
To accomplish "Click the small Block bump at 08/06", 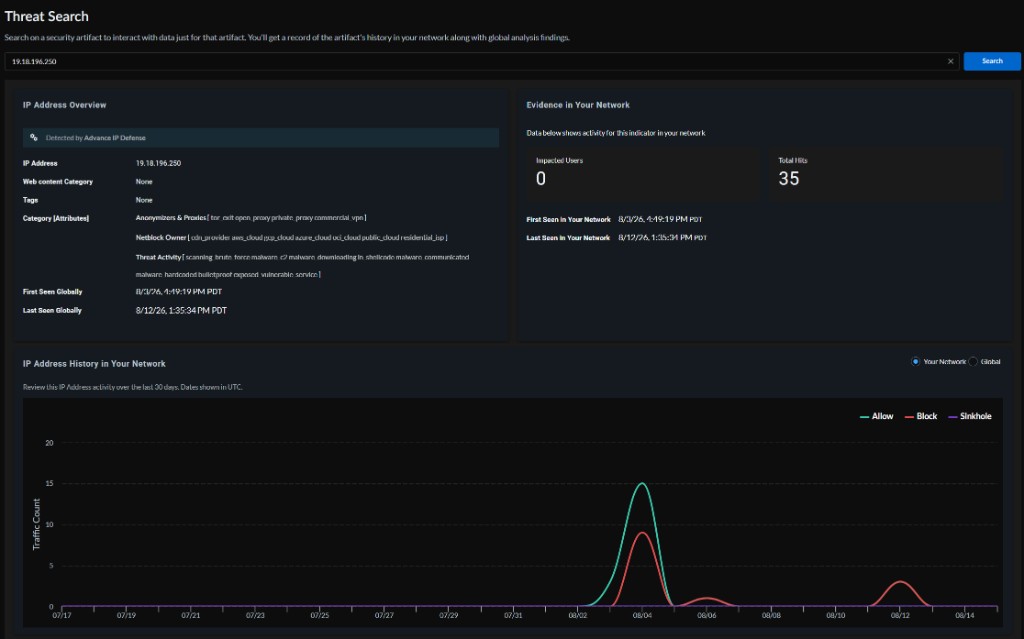I will click(x=707, y=598).
